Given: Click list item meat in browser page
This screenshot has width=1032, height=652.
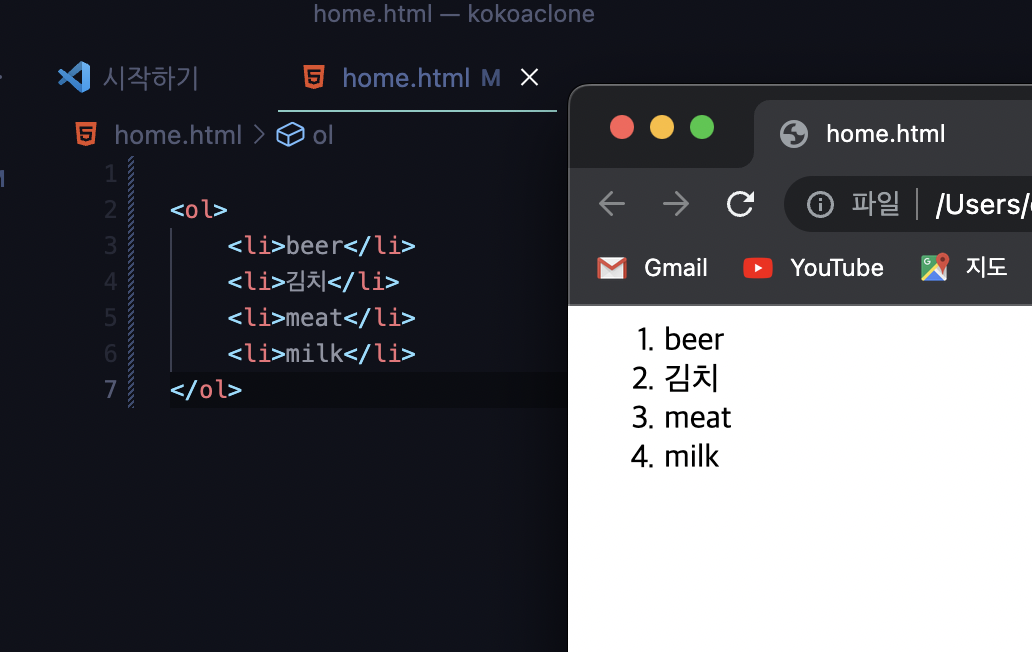Looking at the screenshot, I should (x=698, y=418).
